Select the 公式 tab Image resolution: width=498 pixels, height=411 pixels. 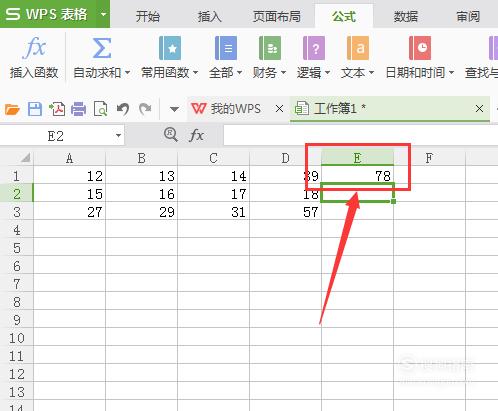(344, 16)
